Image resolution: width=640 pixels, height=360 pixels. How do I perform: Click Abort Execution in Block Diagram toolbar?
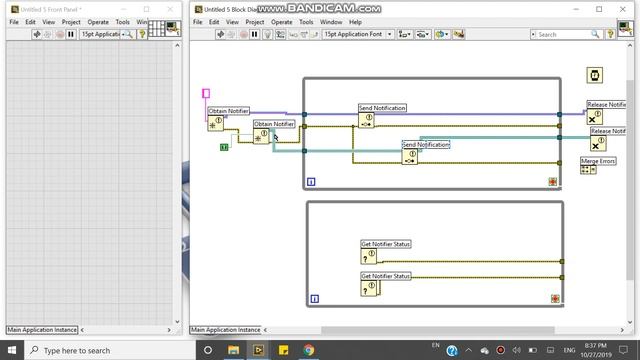(x=243, y=34)
